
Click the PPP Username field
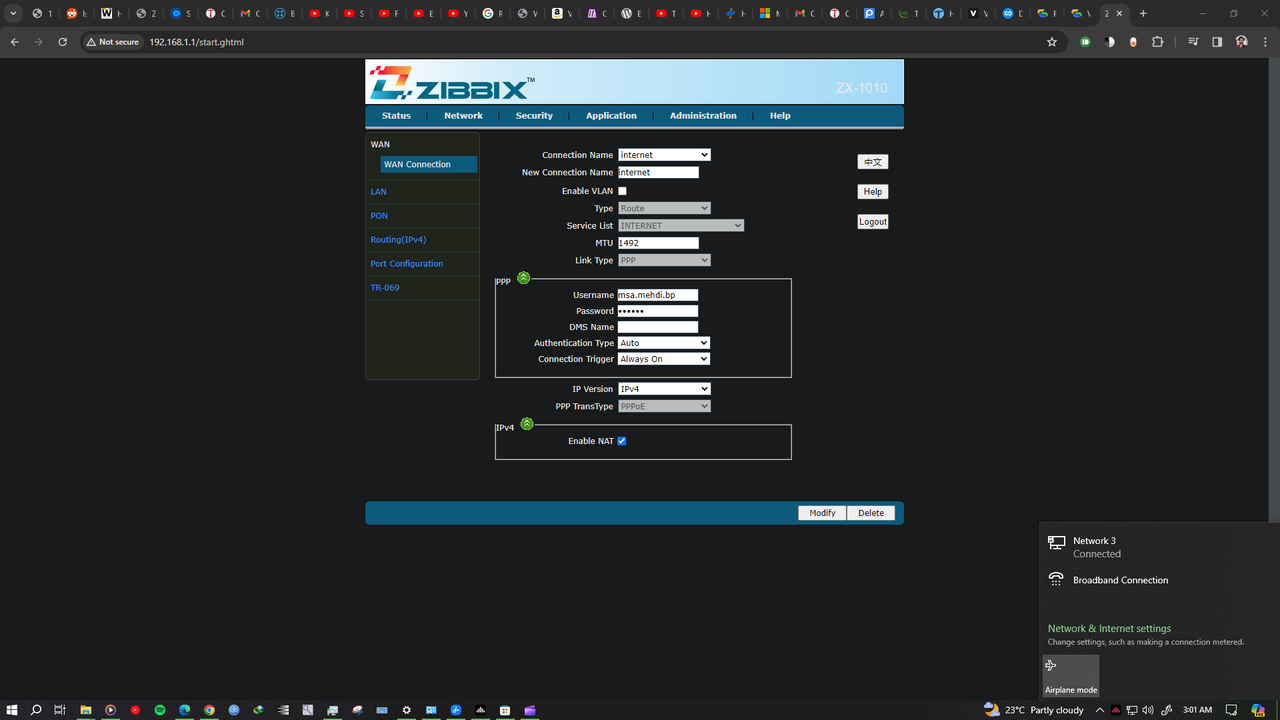[x=658, y=295]
